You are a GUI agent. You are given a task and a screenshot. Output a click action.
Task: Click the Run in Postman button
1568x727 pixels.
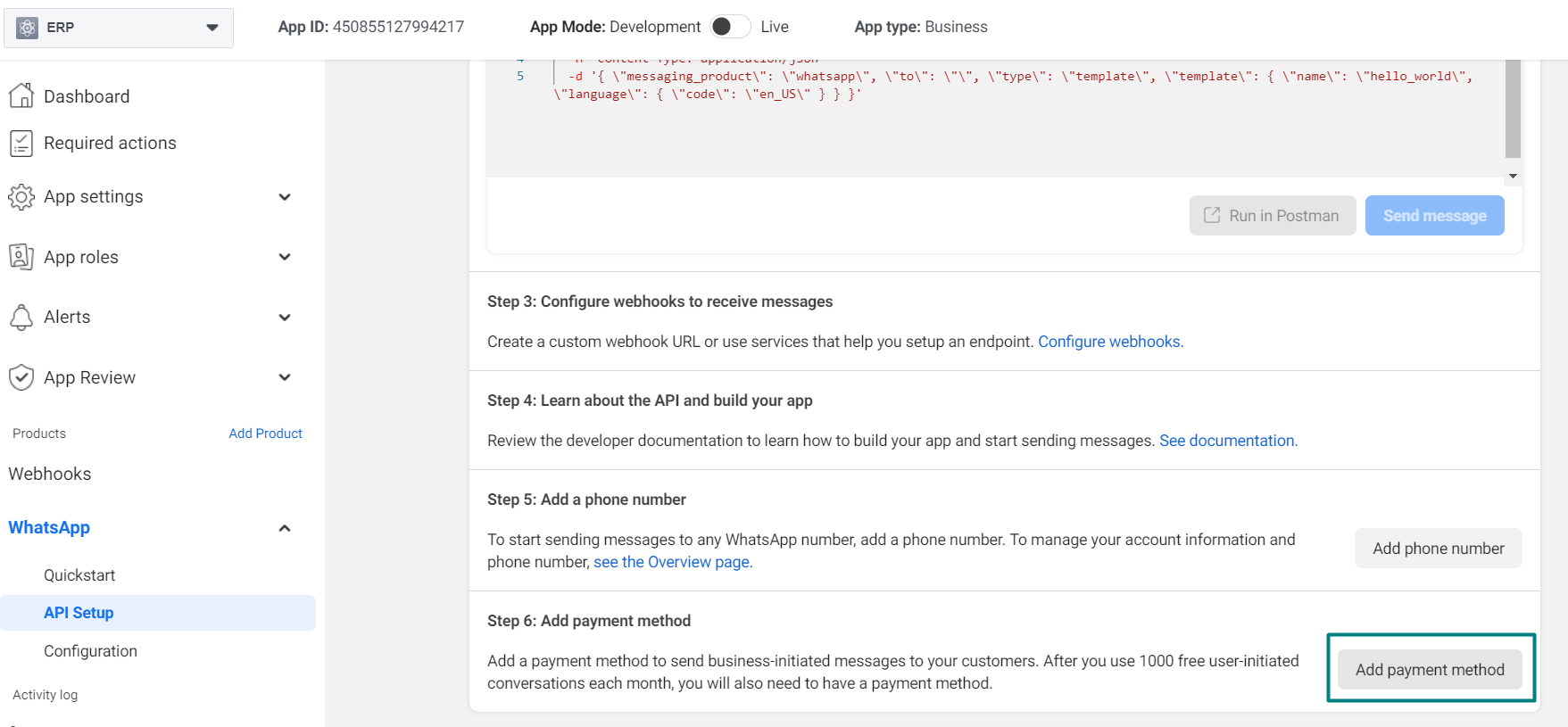(x=1273, y=216)
